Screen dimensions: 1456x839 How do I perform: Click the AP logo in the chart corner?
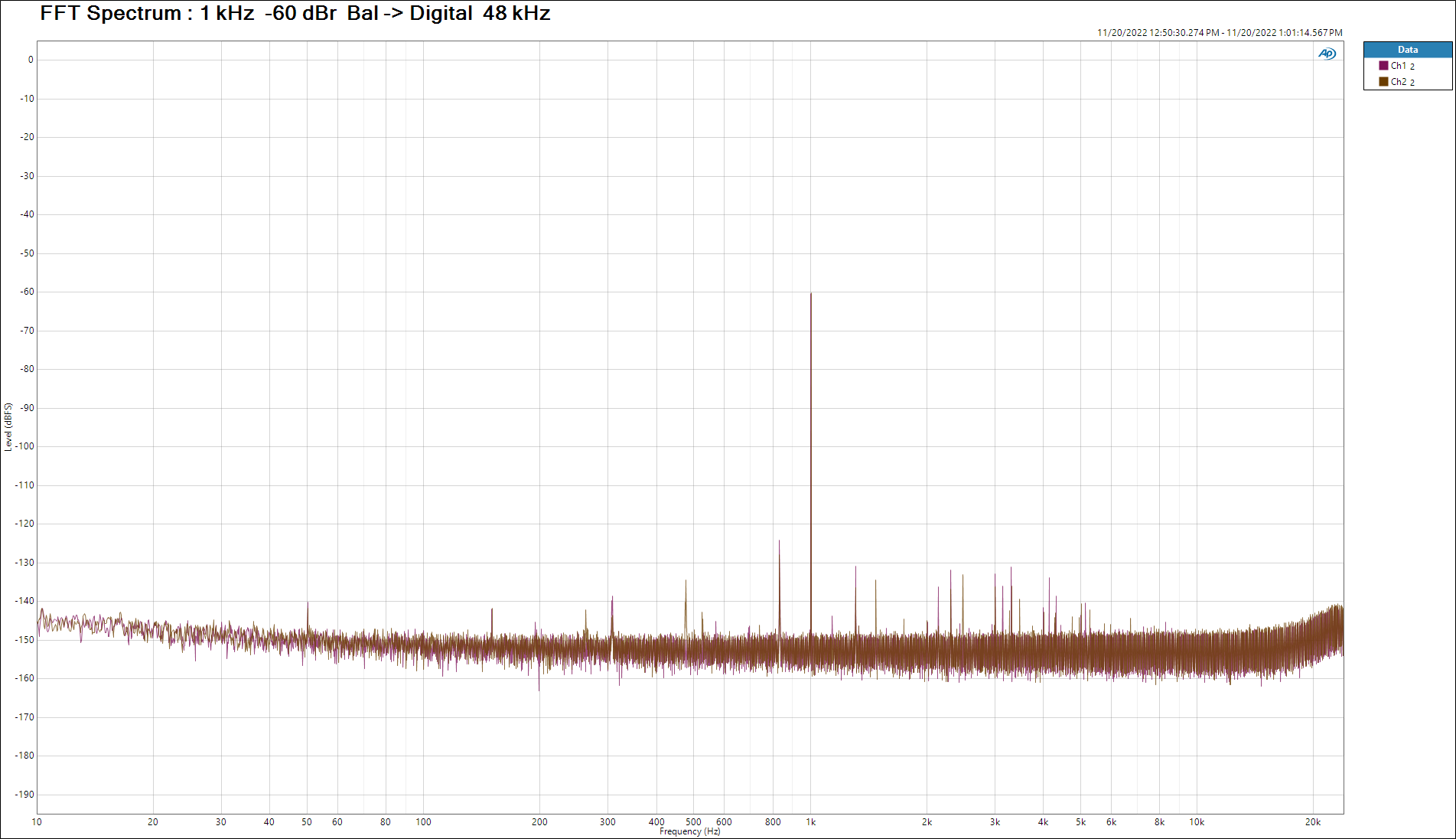pyautogui.click(x=1327, y=54)
